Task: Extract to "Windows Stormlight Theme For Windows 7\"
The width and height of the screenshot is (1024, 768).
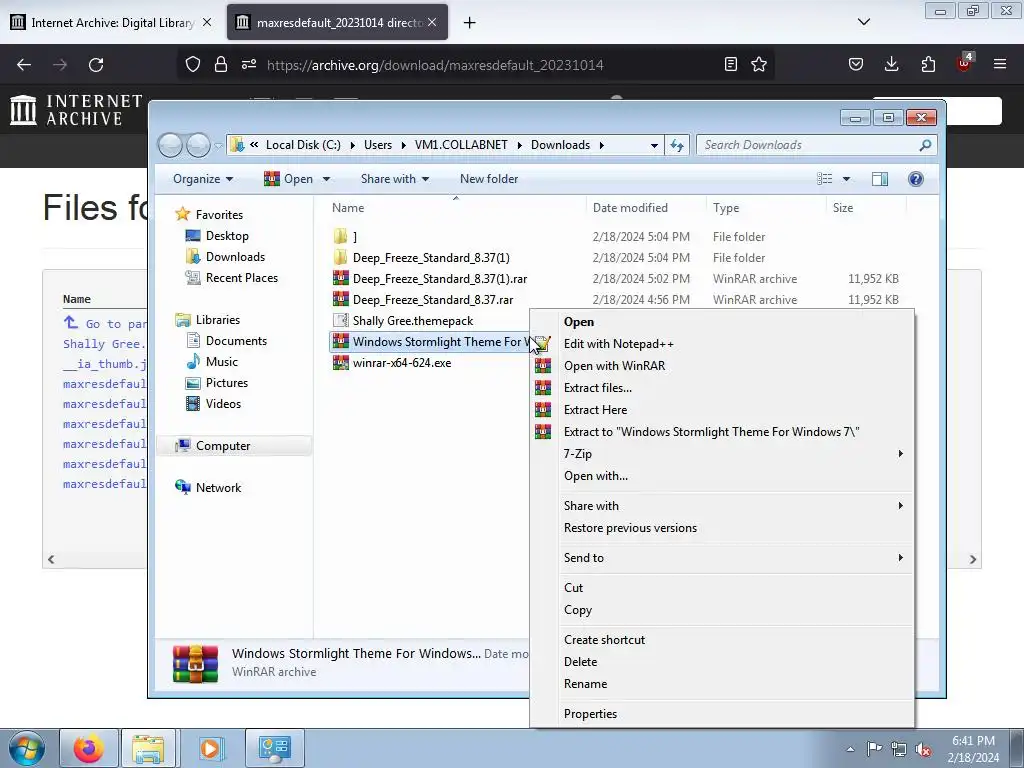Action: click(x=711, y=432)
